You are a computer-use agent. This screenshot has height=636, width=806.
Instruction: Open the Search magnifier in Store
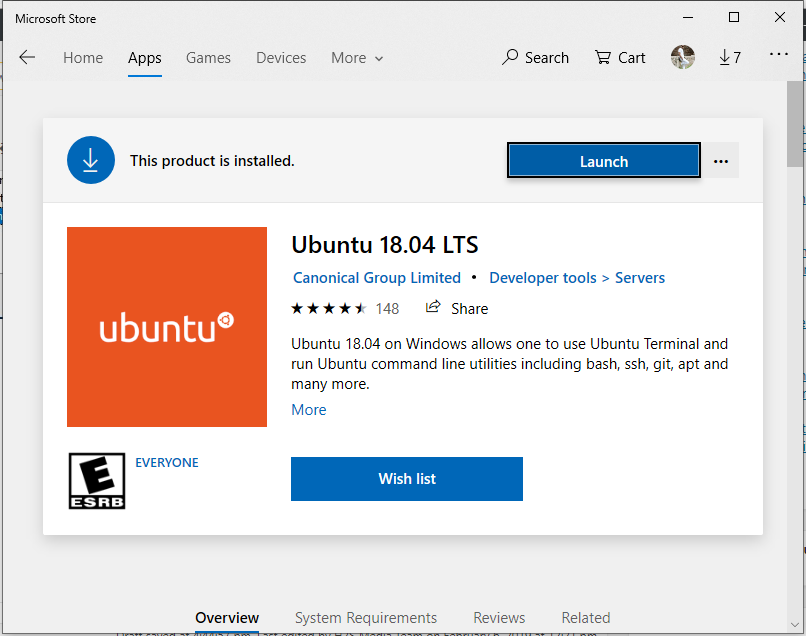click(x=535, y=58)
